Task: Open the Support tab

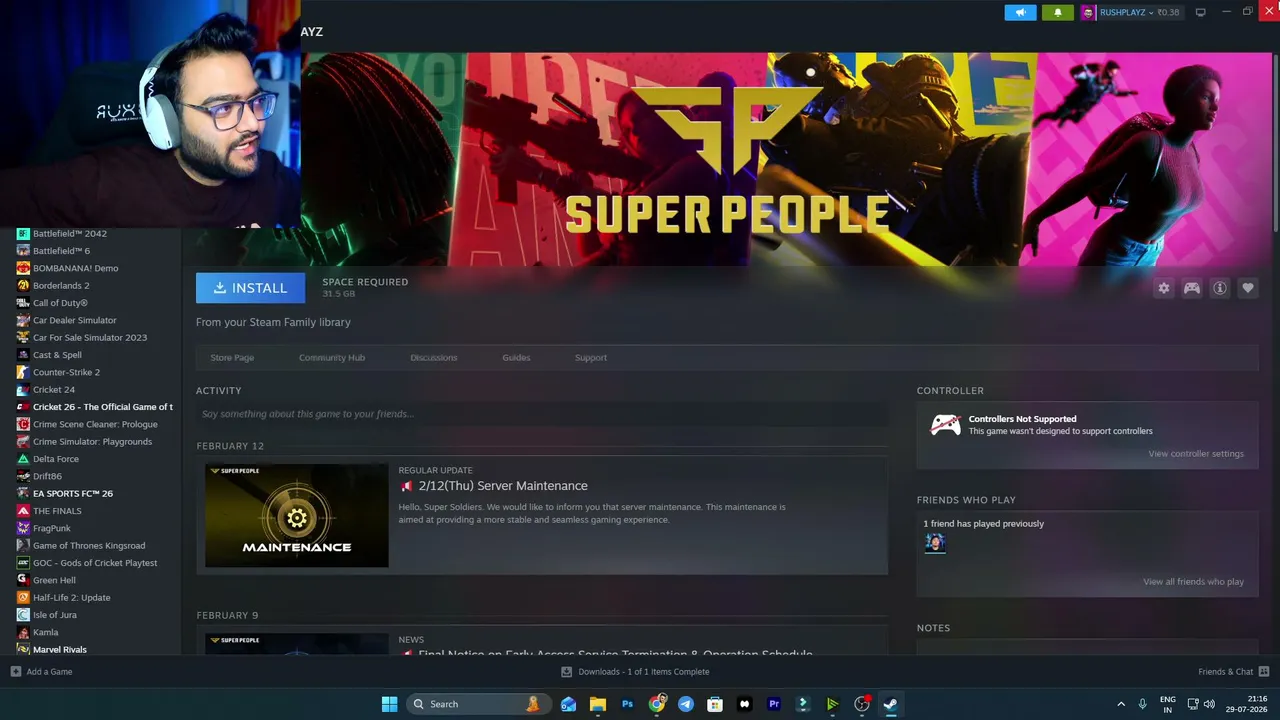Action: [591, 358]
